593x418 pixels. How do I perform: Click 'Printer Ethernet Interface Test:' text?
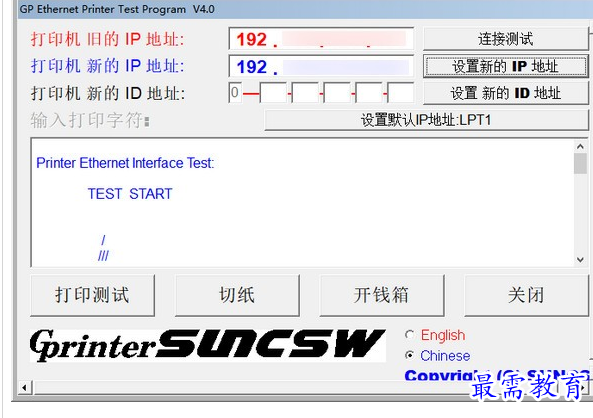pyautogui.click(x=125, y=163)
